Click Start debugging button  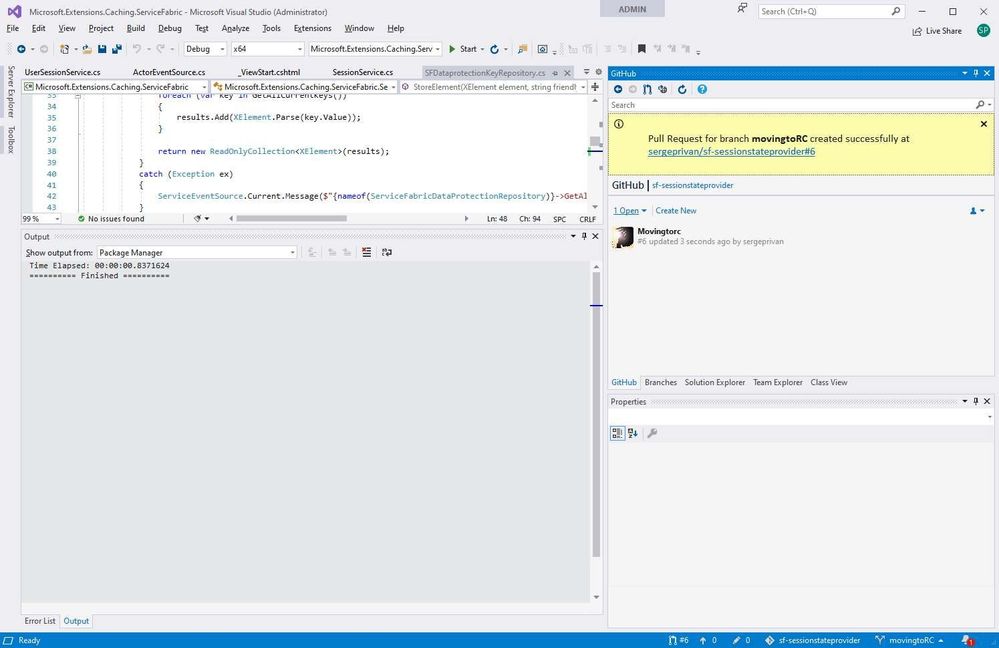(463, 49)
